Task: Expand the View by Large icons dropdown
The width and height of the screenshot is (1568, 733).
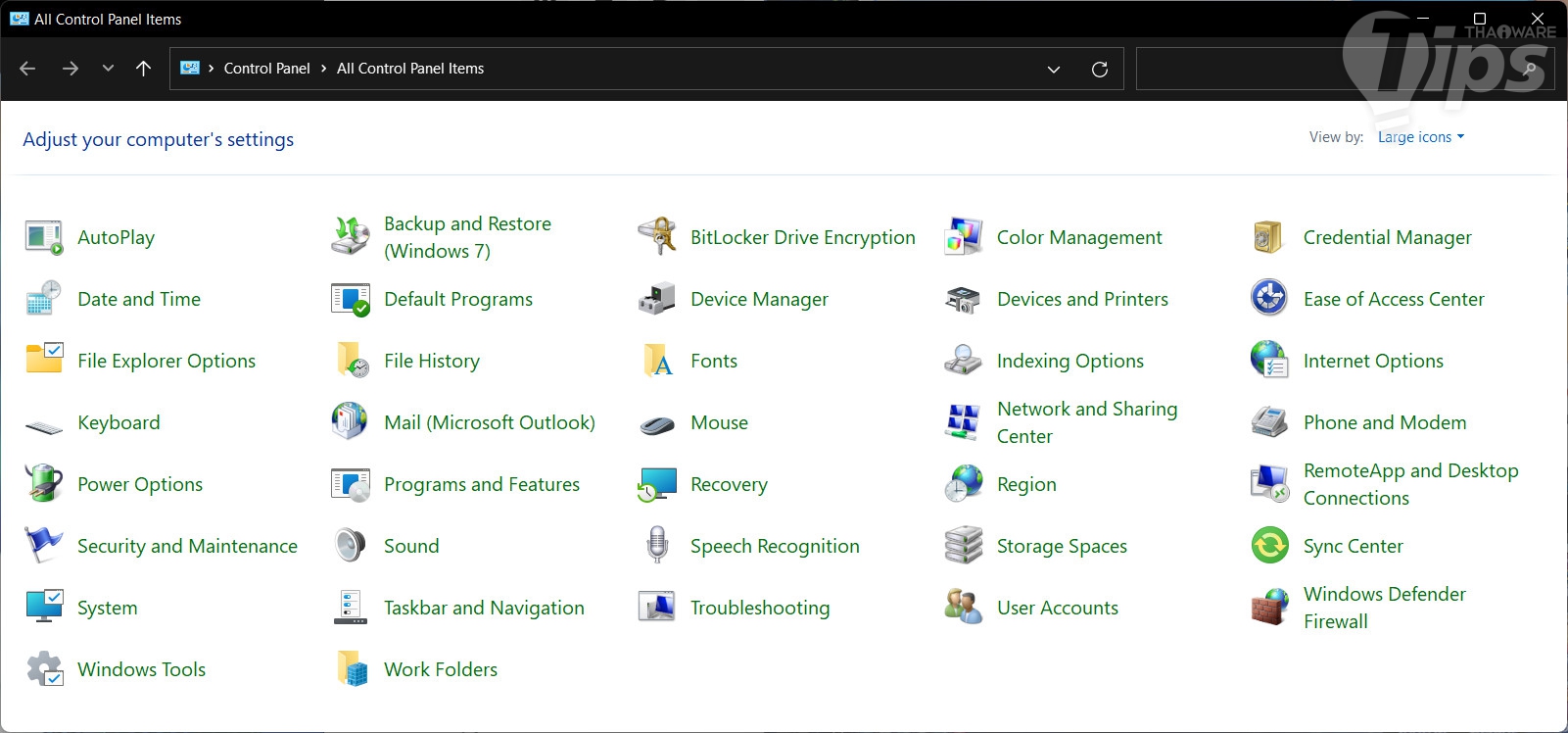Action: (1420, 137)
